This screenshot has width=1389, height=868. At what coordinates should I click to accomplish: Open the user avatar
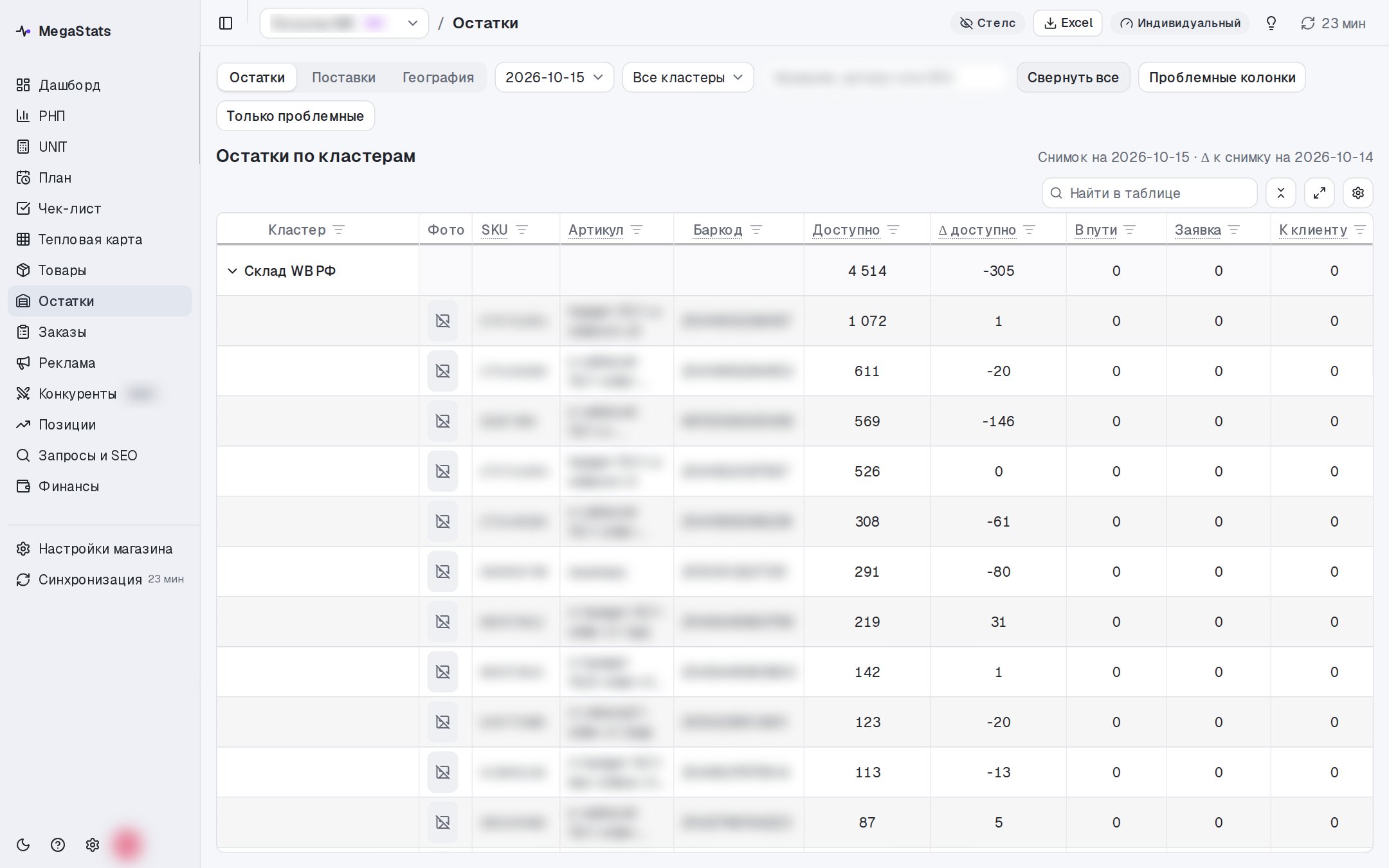pos(127,845)
